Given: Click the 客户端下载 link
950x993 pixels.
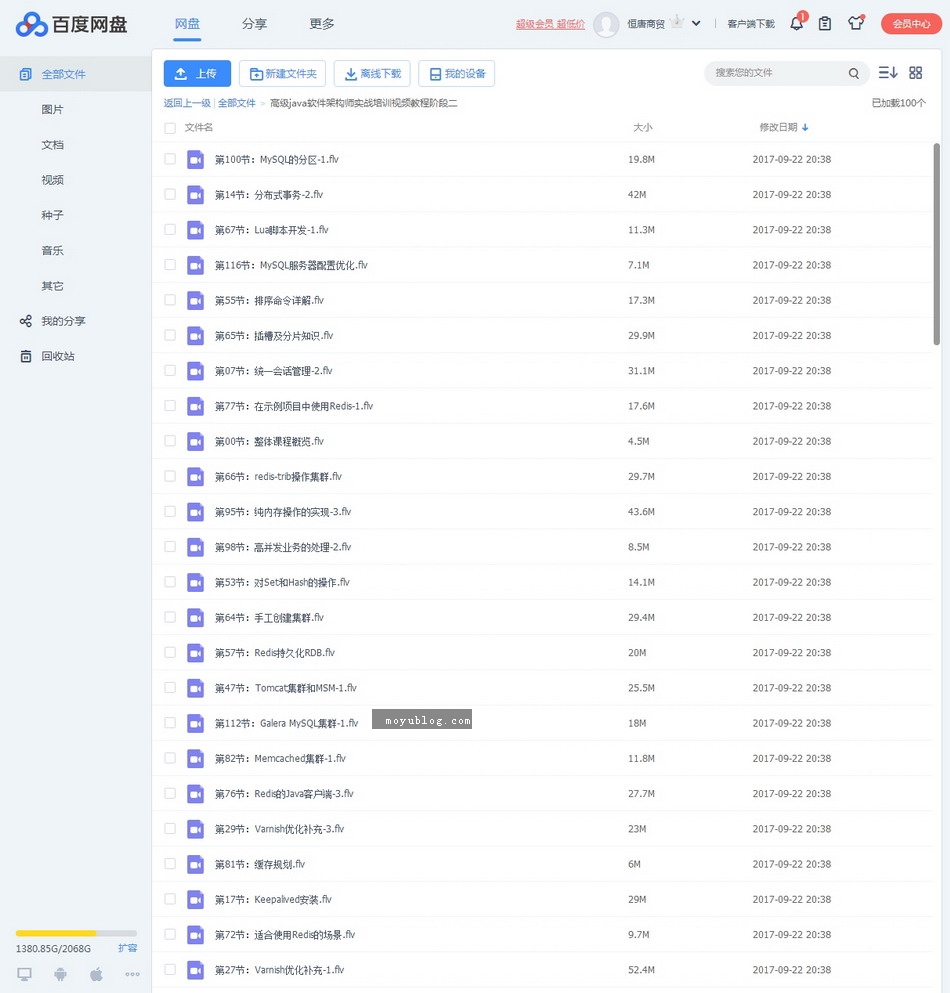Looking at the screenshot, I should click(x=751, y=24).
